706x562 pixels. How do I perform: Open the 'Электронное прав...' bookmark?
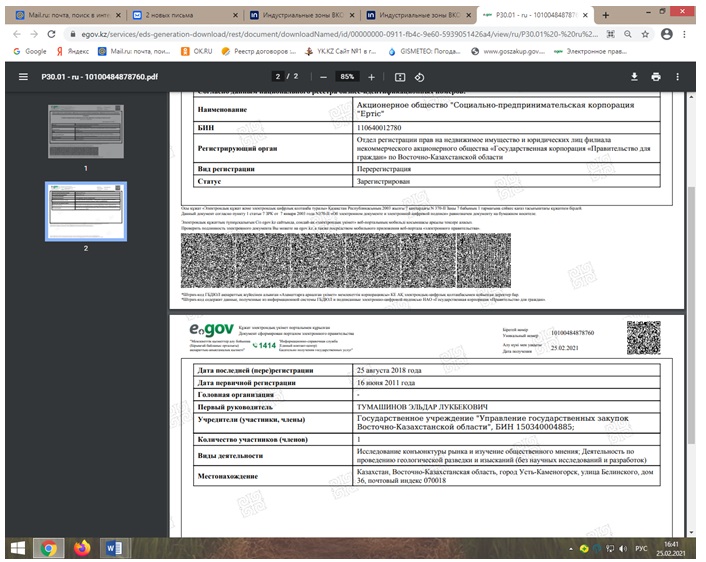pyautogui.click(x=590, y=52)
